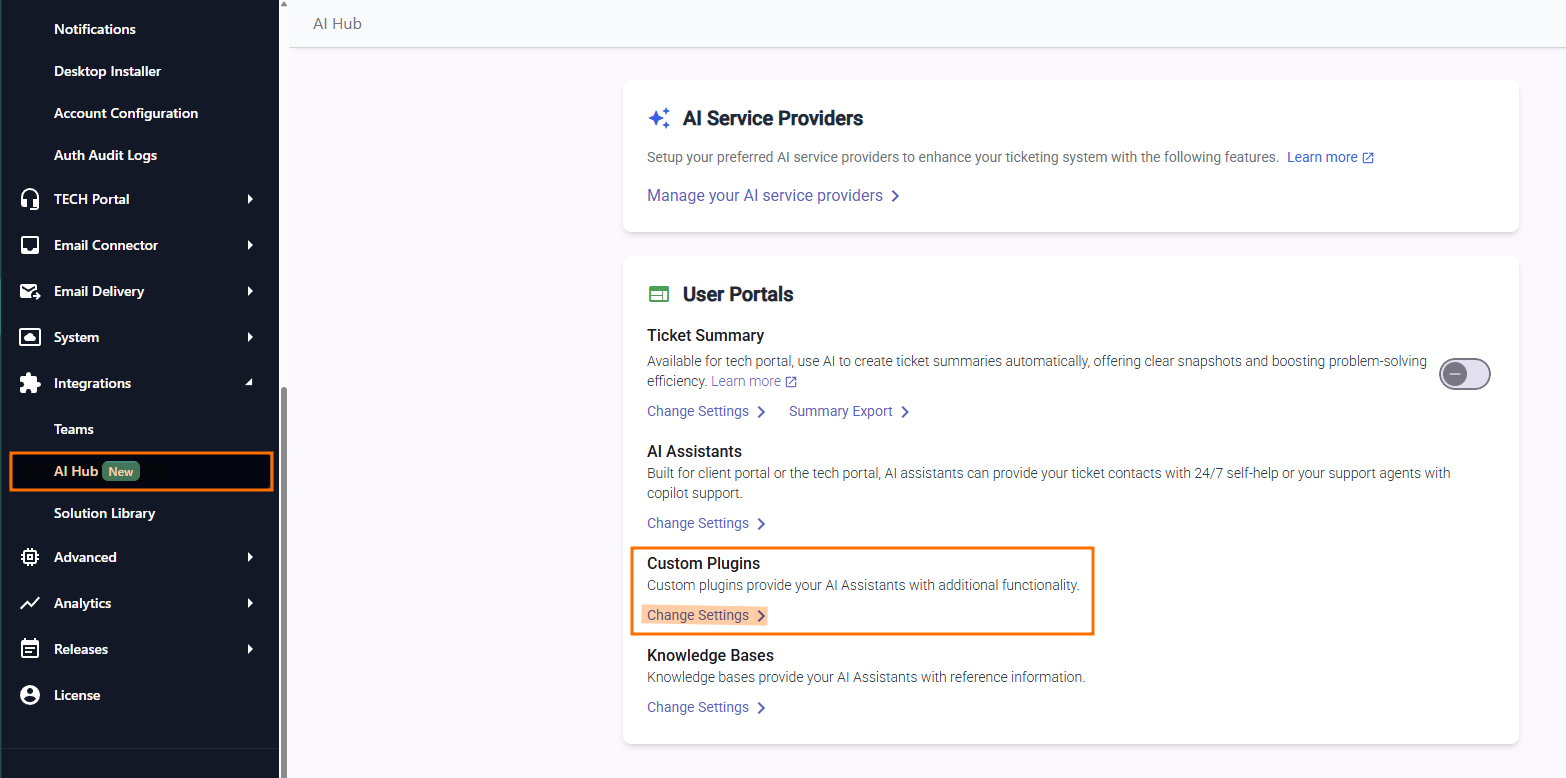The width and height of the screenshot is (1566, 778).
Task: Expand the Analytics submenu arrow
Action: click(250, 603)
